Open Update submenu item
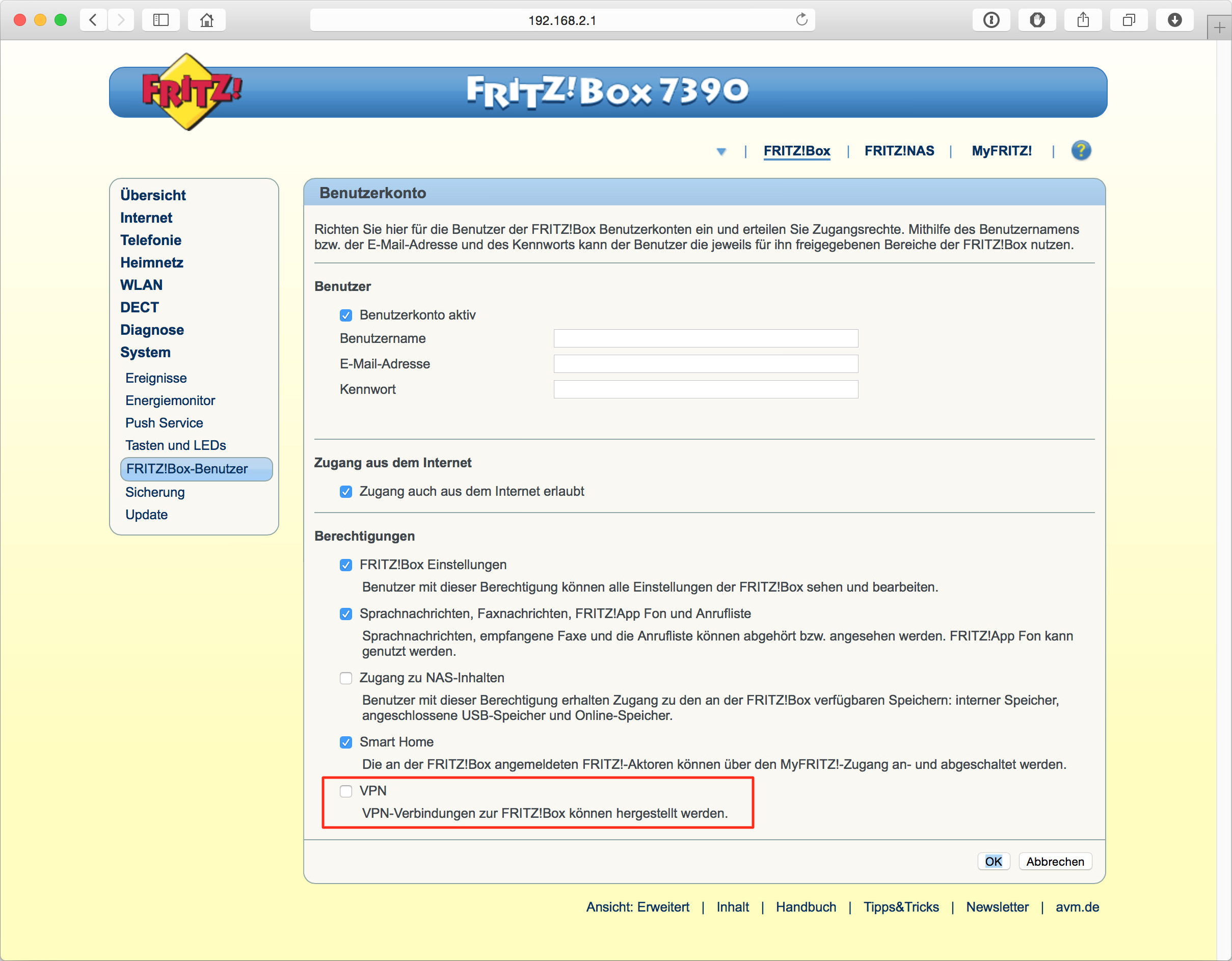 pyautogui.click(x=146, y=515)
